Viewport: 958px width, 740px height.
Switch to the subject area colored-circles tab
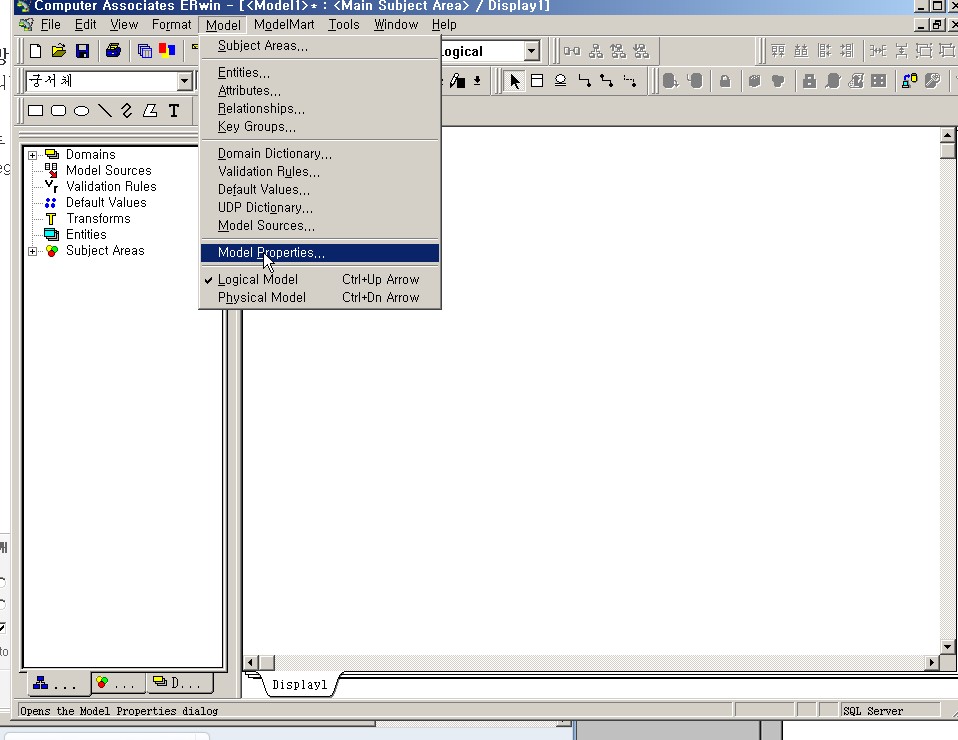[x=118, y=683]
